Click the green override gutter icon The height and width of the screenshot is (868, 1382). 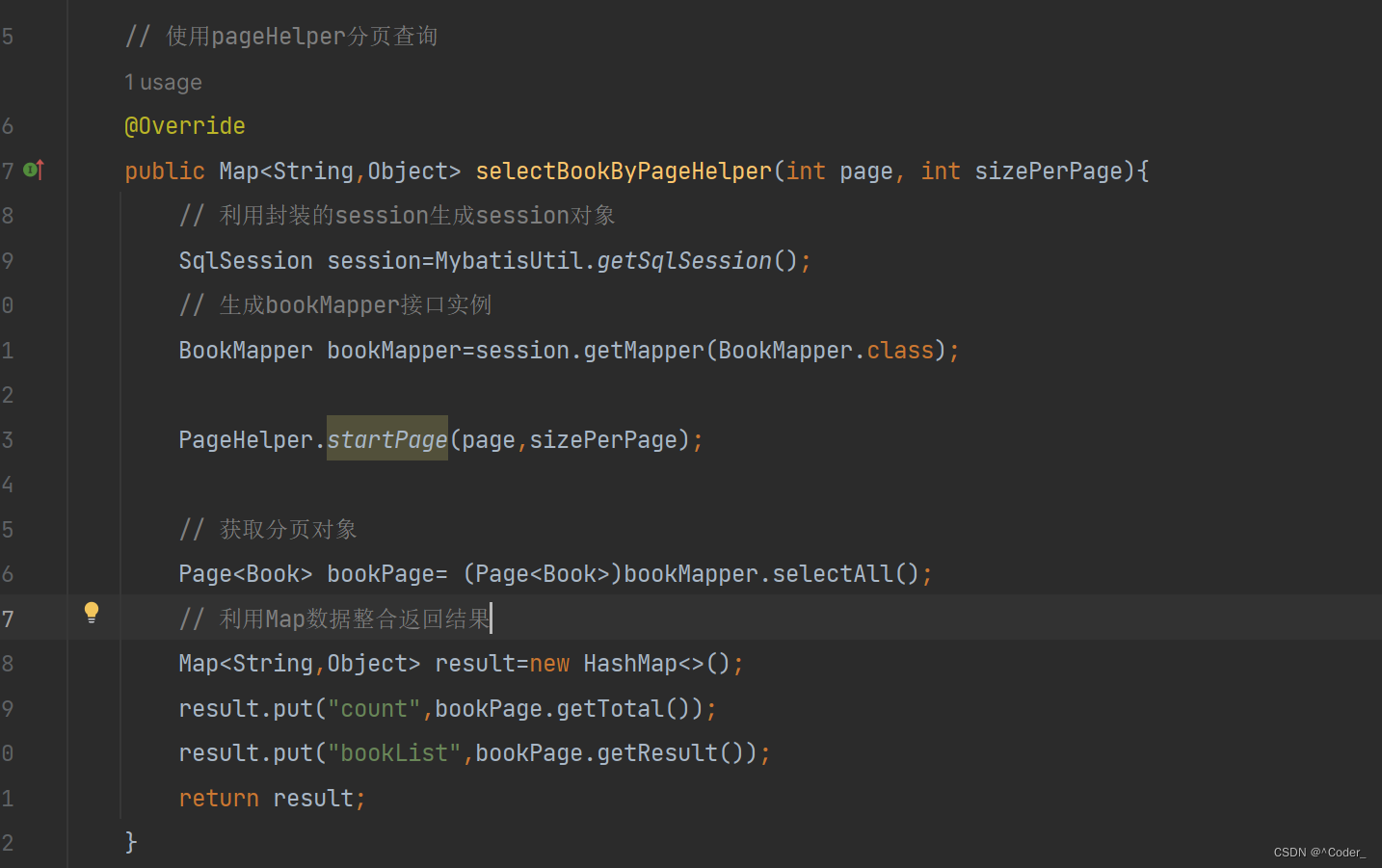34,170
